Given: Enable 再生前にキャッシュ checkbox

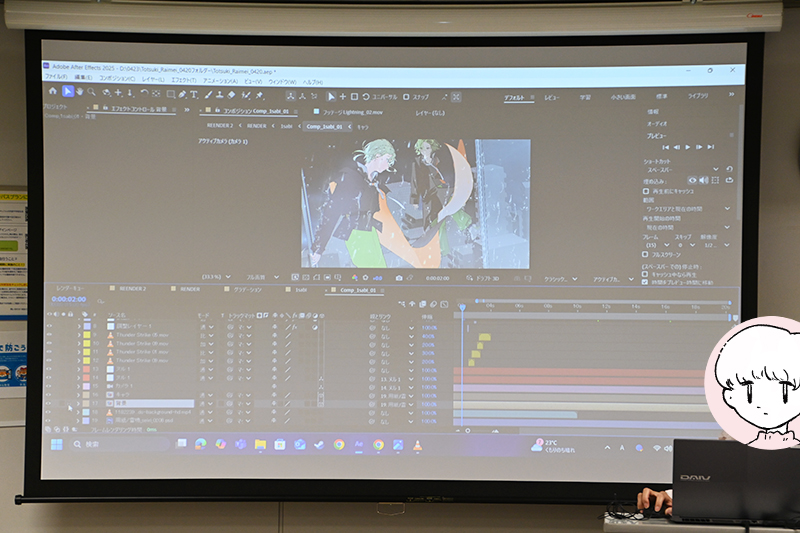Looking at the screenshot, I should pyautogui.click(x=646, y=191).
